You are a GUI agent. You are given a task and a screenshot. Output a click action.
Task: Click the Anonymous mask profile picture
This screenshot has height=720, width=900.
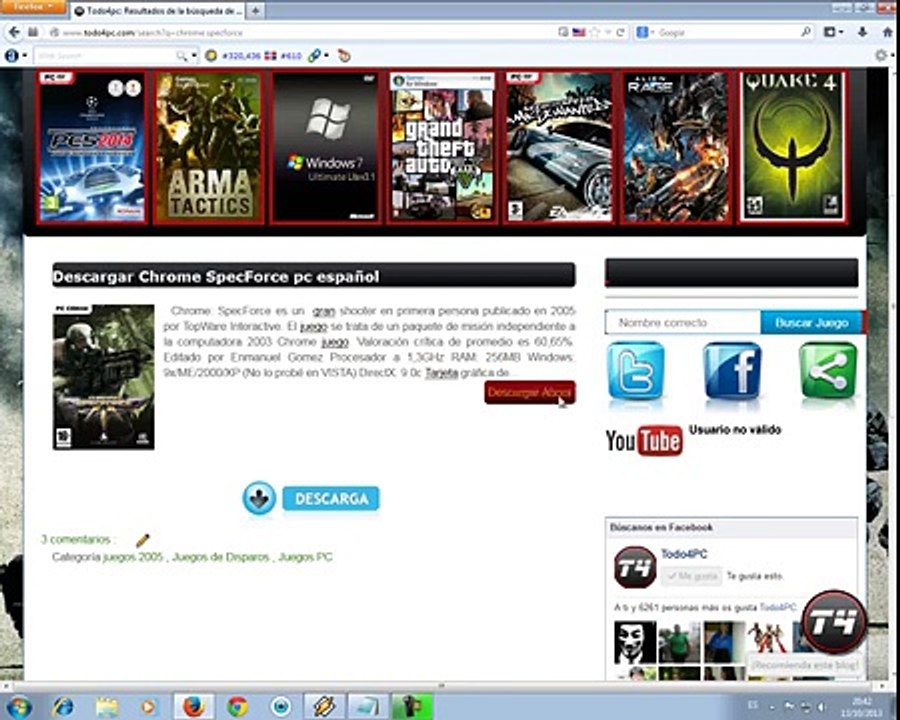(x=635, y=642)
